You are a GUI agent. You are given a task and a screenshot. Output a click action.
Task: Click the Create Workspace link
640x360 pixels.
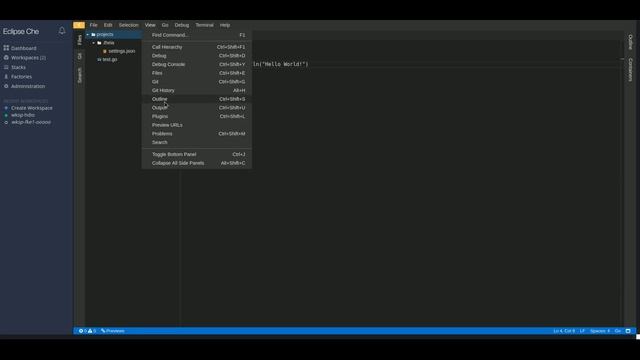pos(32,108)
